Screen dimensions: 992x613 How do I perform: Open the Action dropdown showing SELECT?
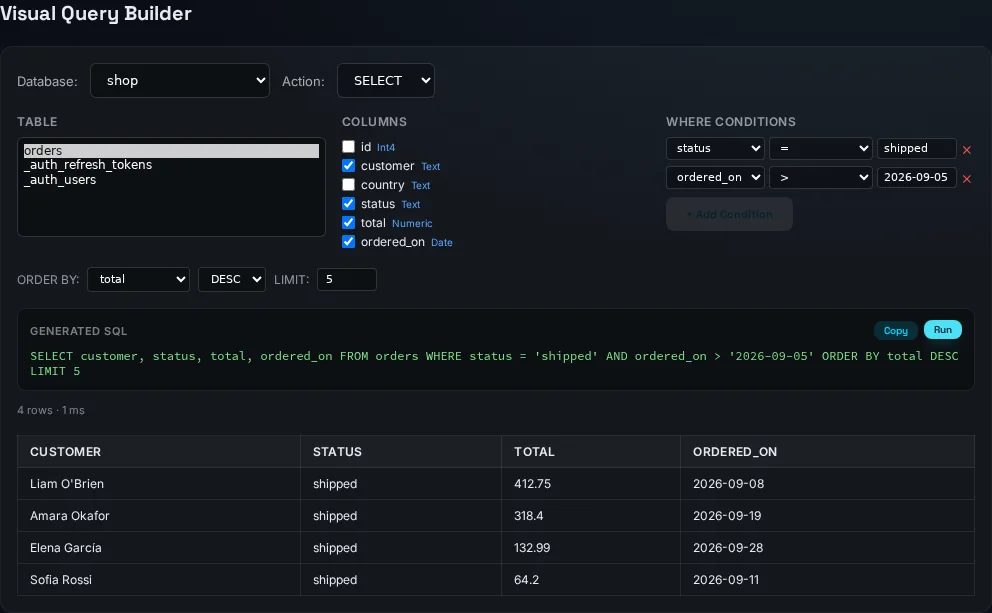coord(386,80)
